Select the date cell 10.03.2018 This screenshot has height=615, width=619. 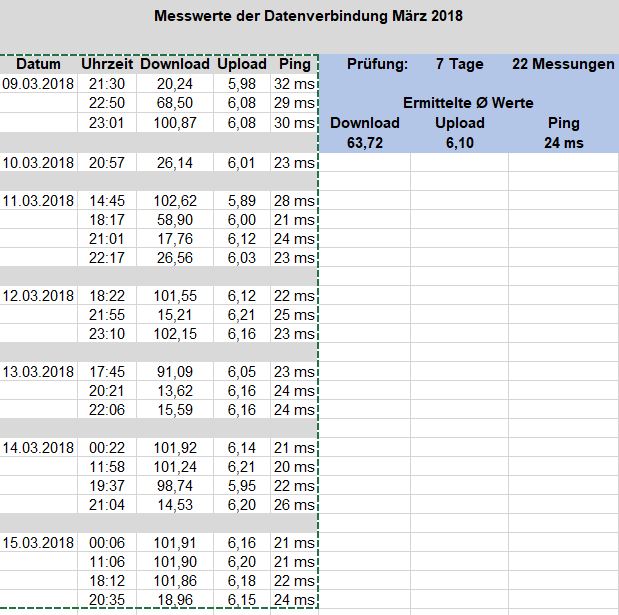coord(38,163)
